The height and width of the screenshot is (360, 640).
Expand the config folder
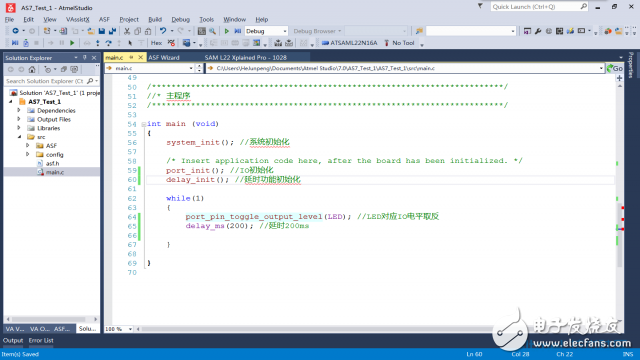[x=28, y=154]
